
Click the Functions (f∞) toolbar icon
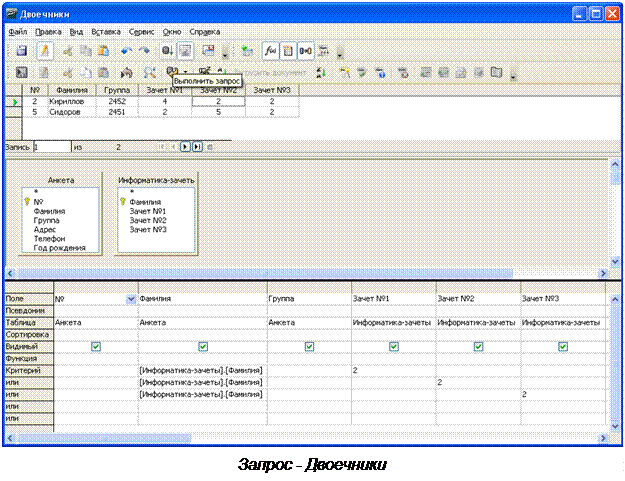point(270,50)
